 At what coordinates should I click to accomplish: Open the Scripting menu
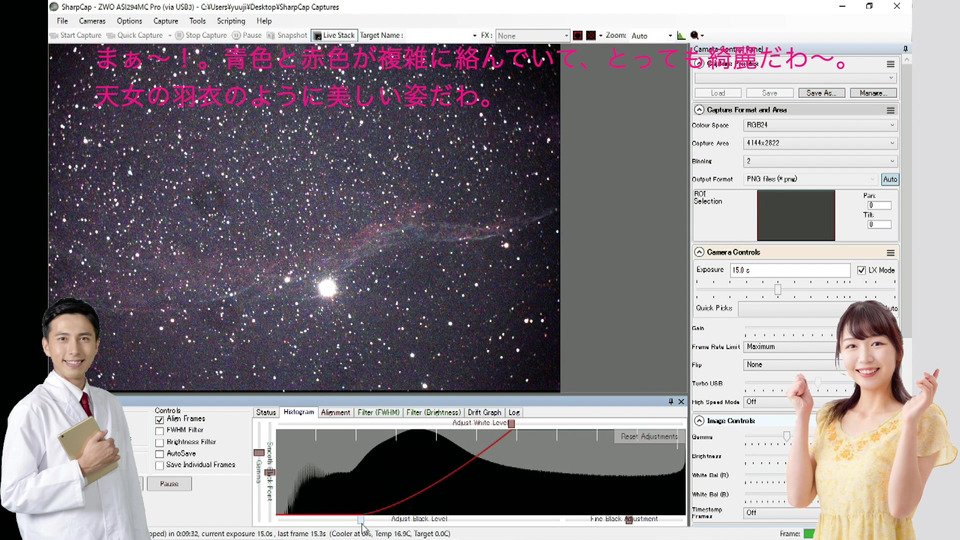[231, 21]
